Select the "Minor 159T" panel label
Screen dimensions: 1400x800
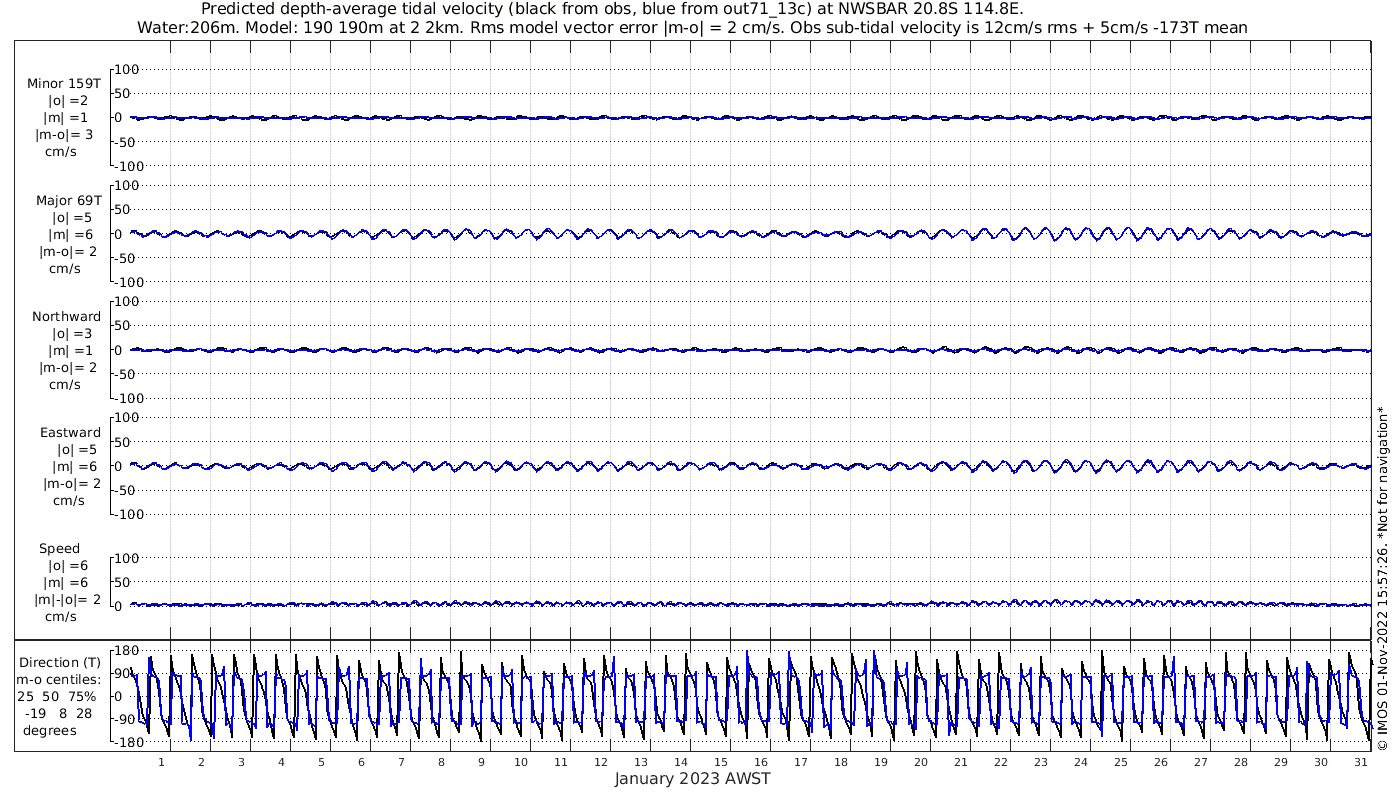64,84
